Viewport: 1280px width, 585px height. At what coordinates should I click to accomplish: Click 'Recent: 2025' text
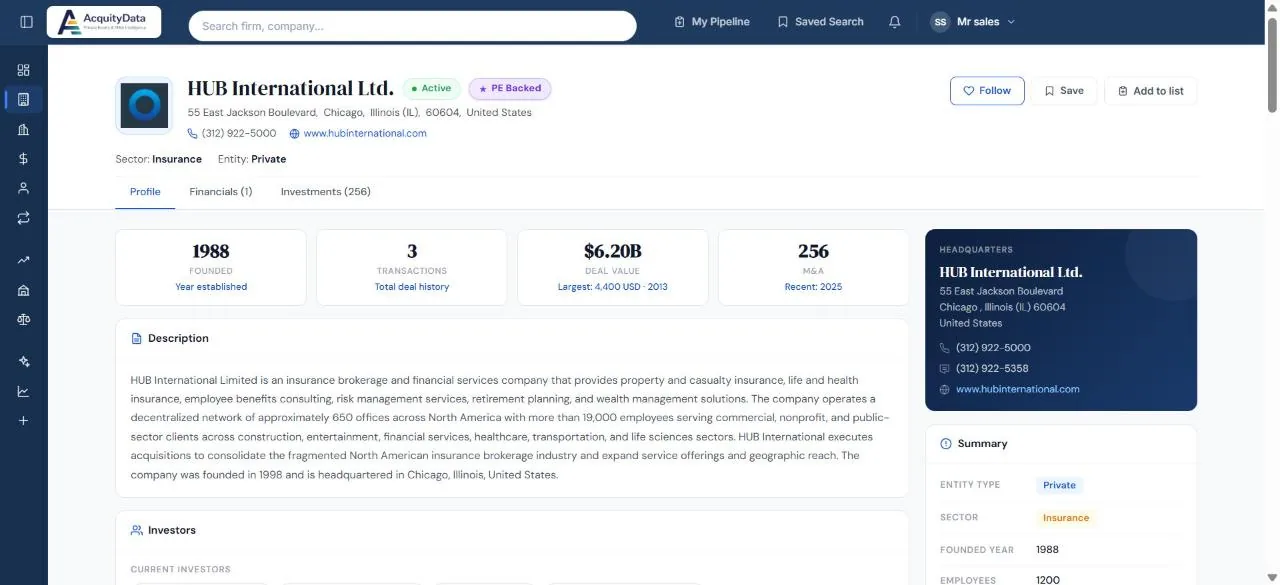(814, 287)
